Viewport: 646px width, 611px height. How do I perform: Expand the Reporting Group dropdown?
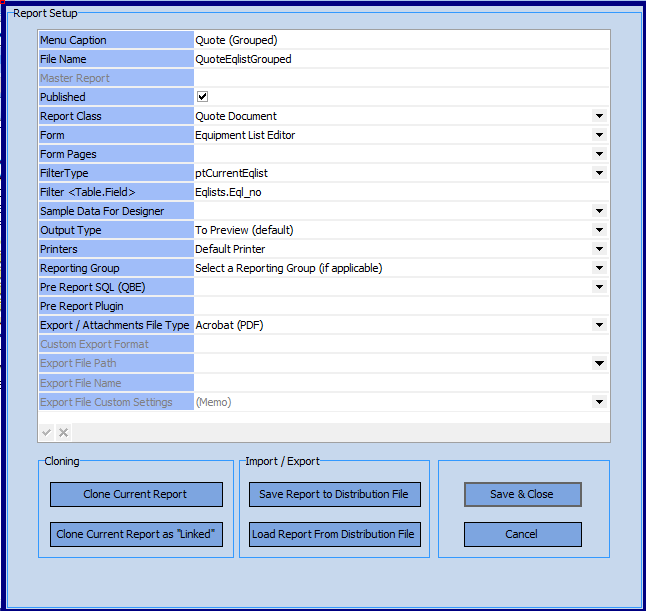click(x=599, y=268)
